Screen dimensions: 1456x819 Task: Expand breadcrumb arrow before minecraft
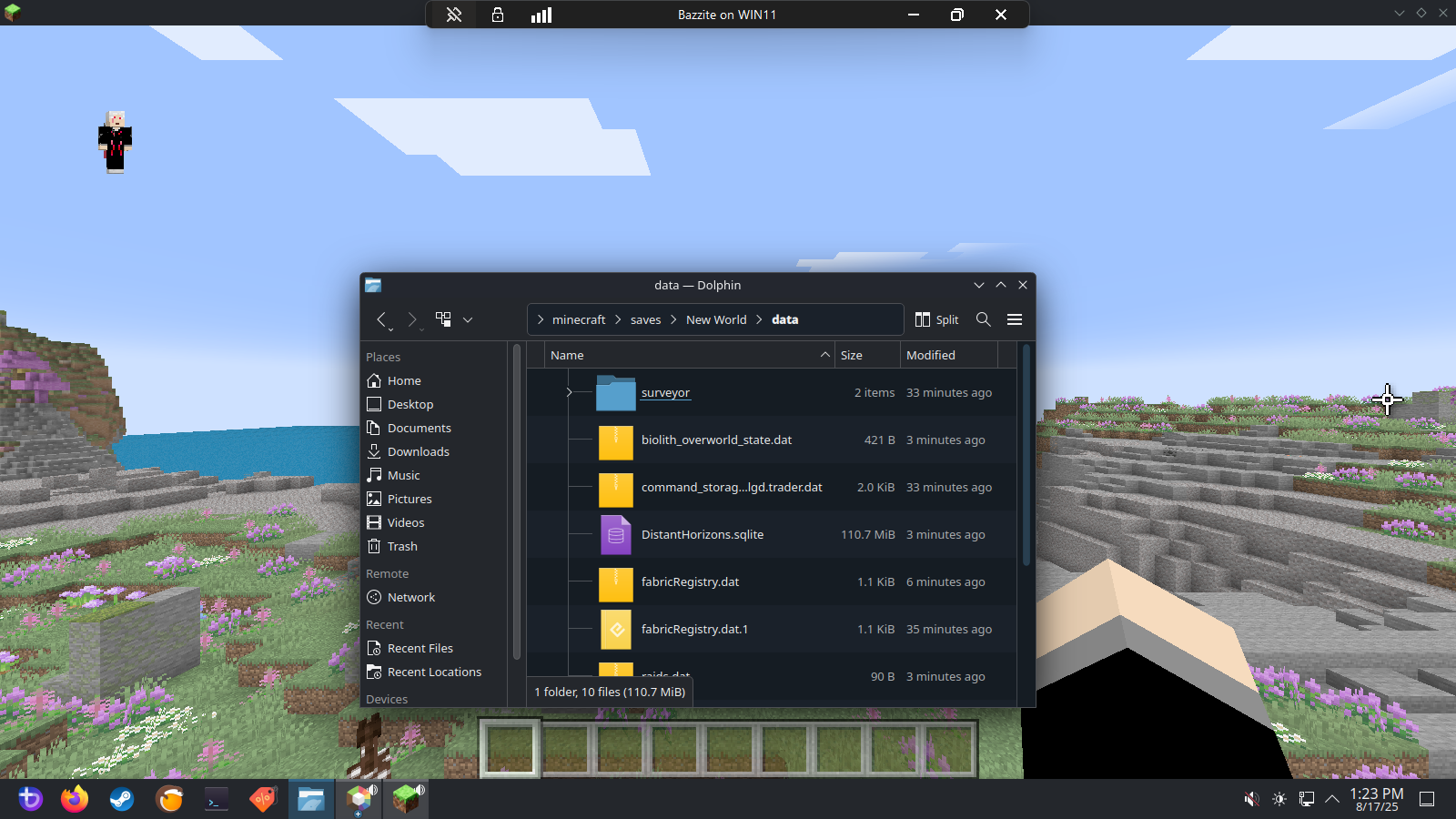tap(541, 319)
